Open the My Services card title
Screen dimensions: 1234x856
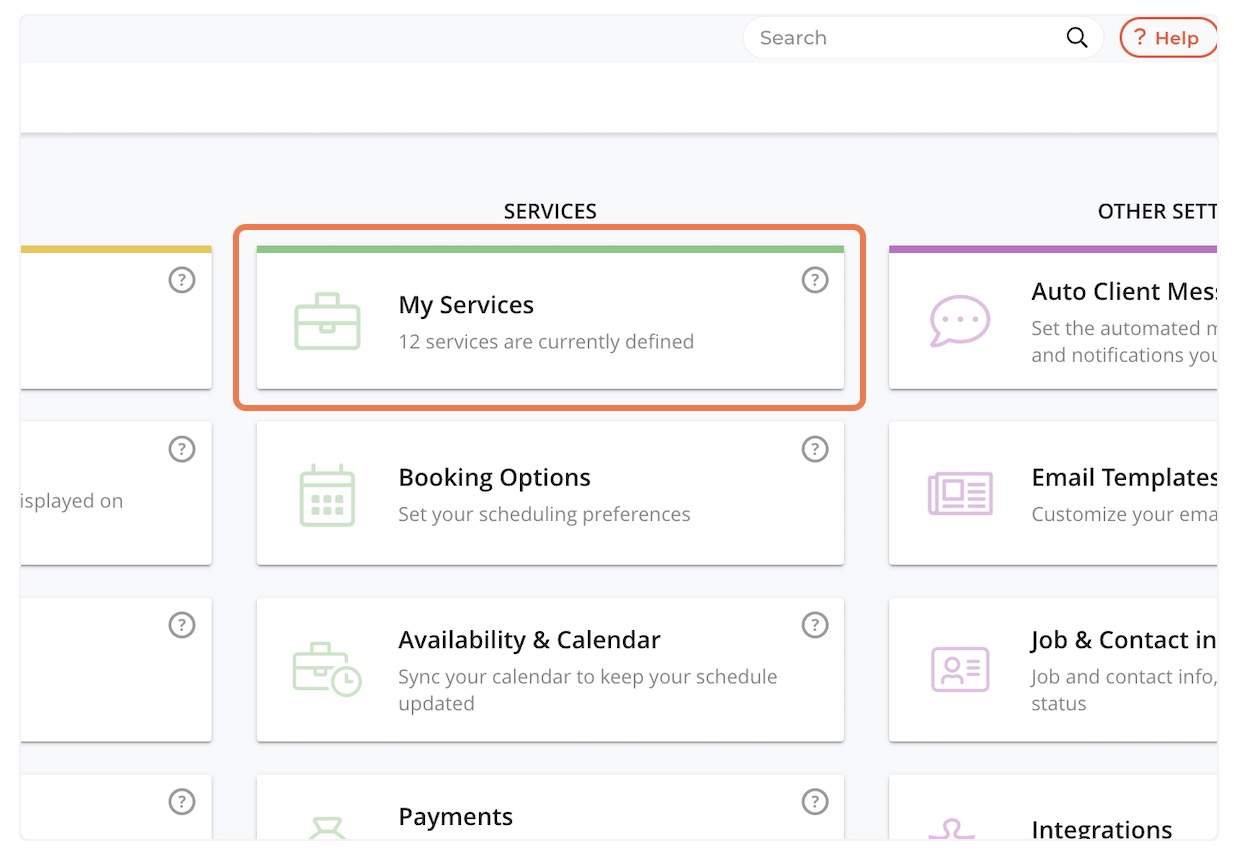pos(466,305)
